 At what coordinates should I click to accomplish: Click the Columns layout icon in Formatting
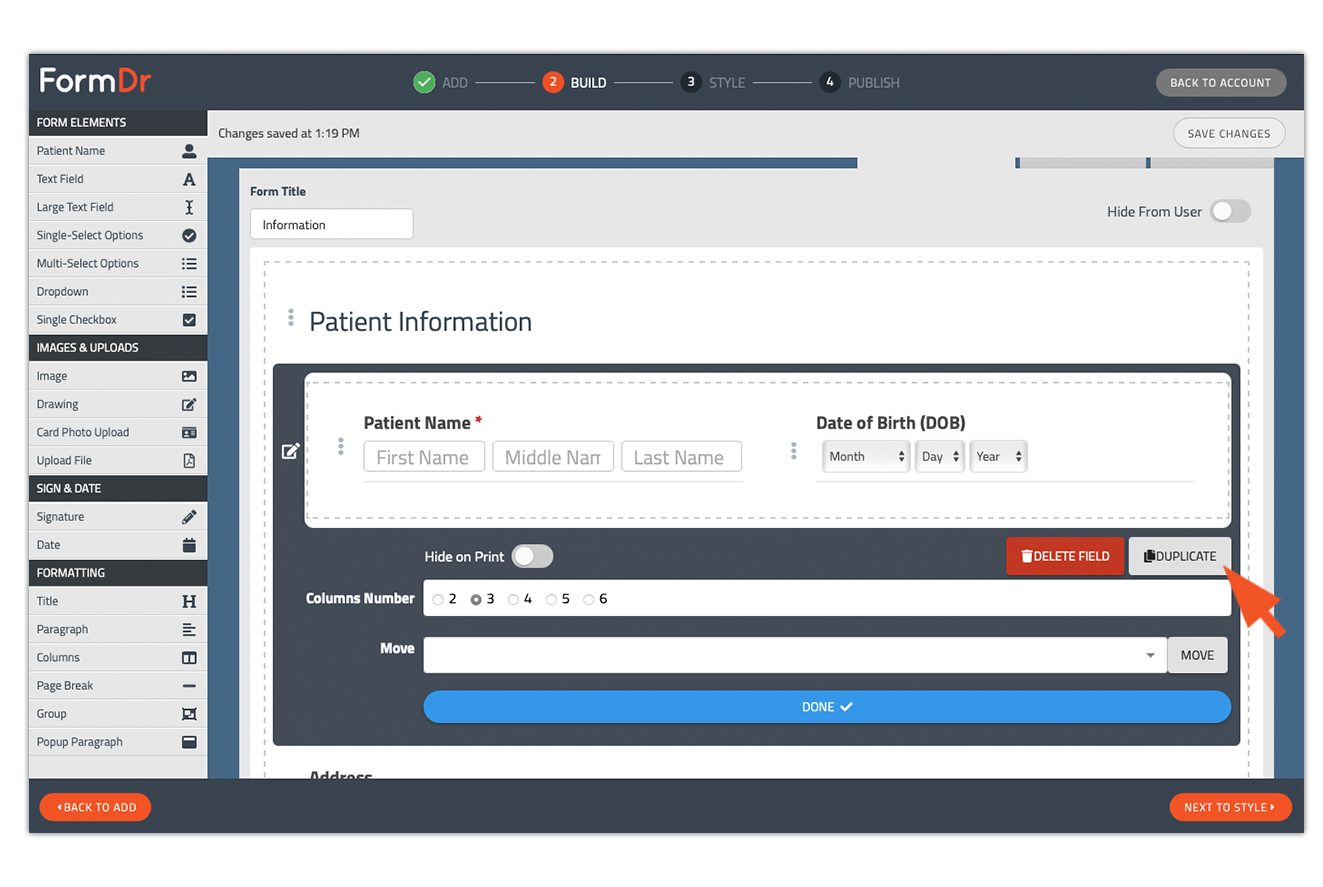[x=189, y=658]
